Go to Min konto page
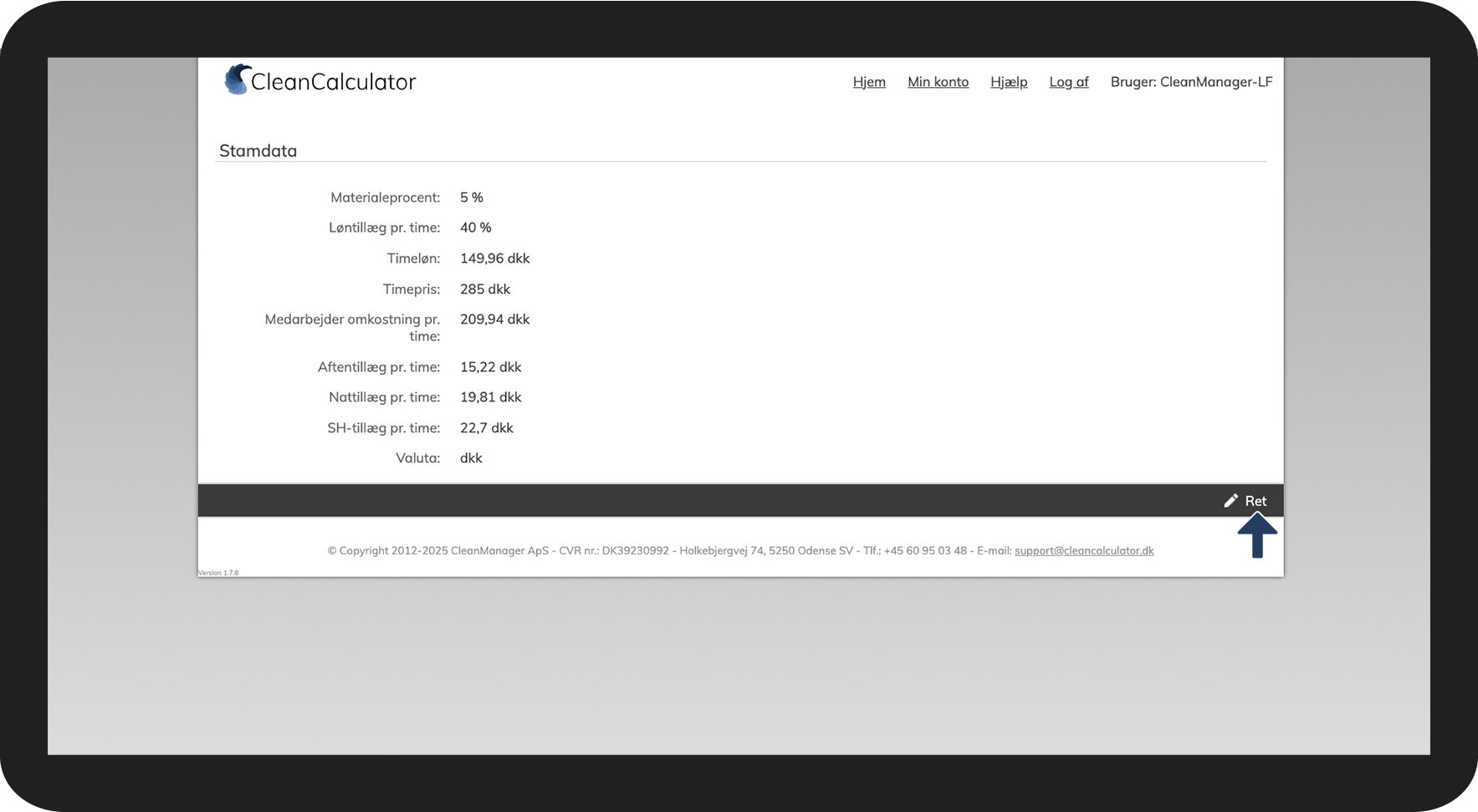This screenshot has height=812, width=1478. [938, 82]
